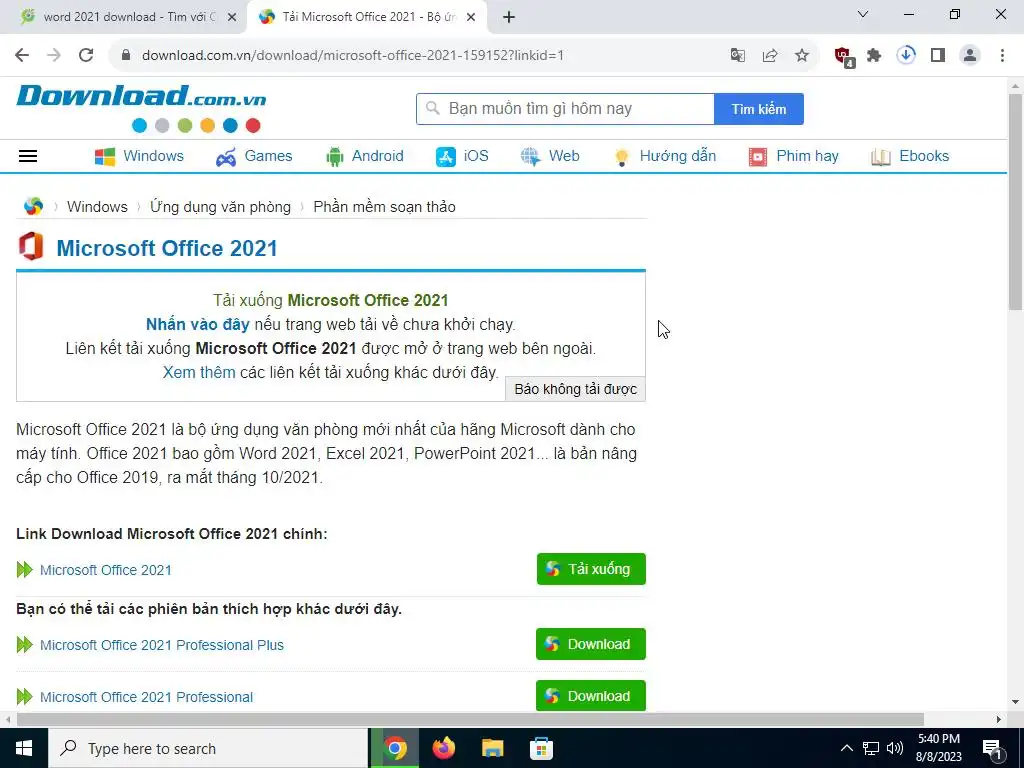Image resolution: width=1024 pixels, height=768 pixels.
Task: Click the Windows taskbar search box
Action: click(x=208, y=748)
